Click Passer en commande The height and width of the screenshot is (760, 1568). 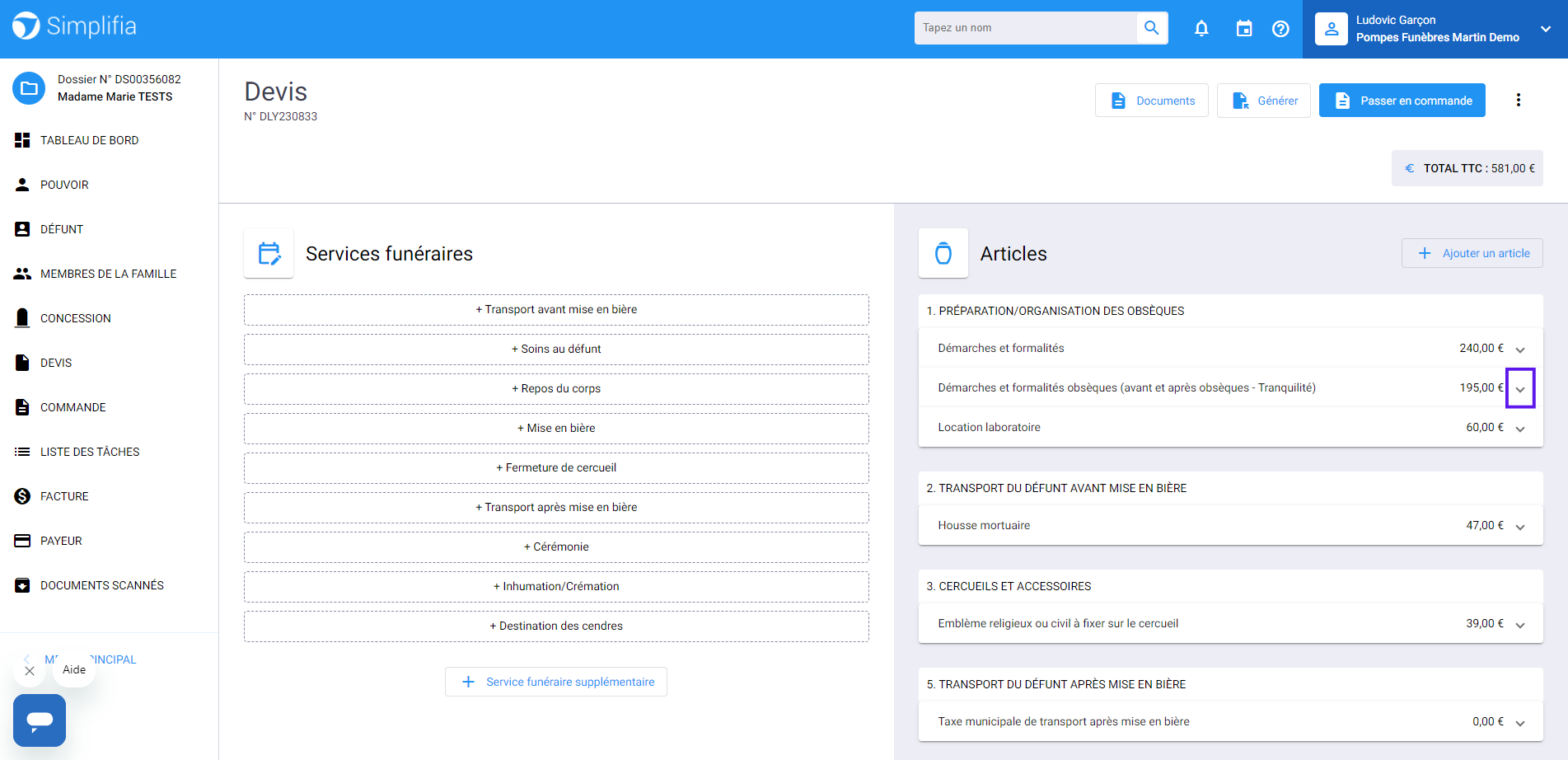click(1402, 101)
